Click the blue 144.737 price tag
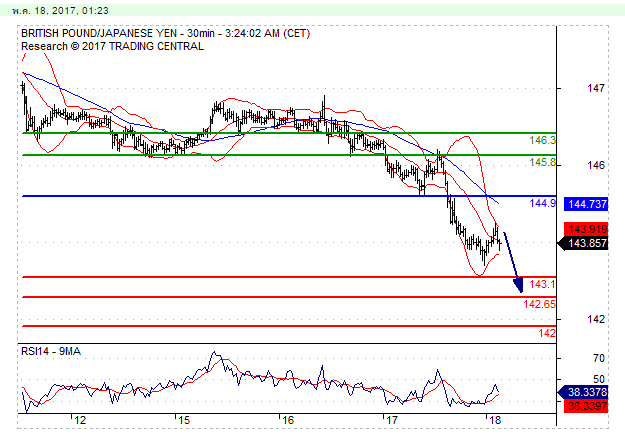The image size is (625, 440). pos(586,204)
